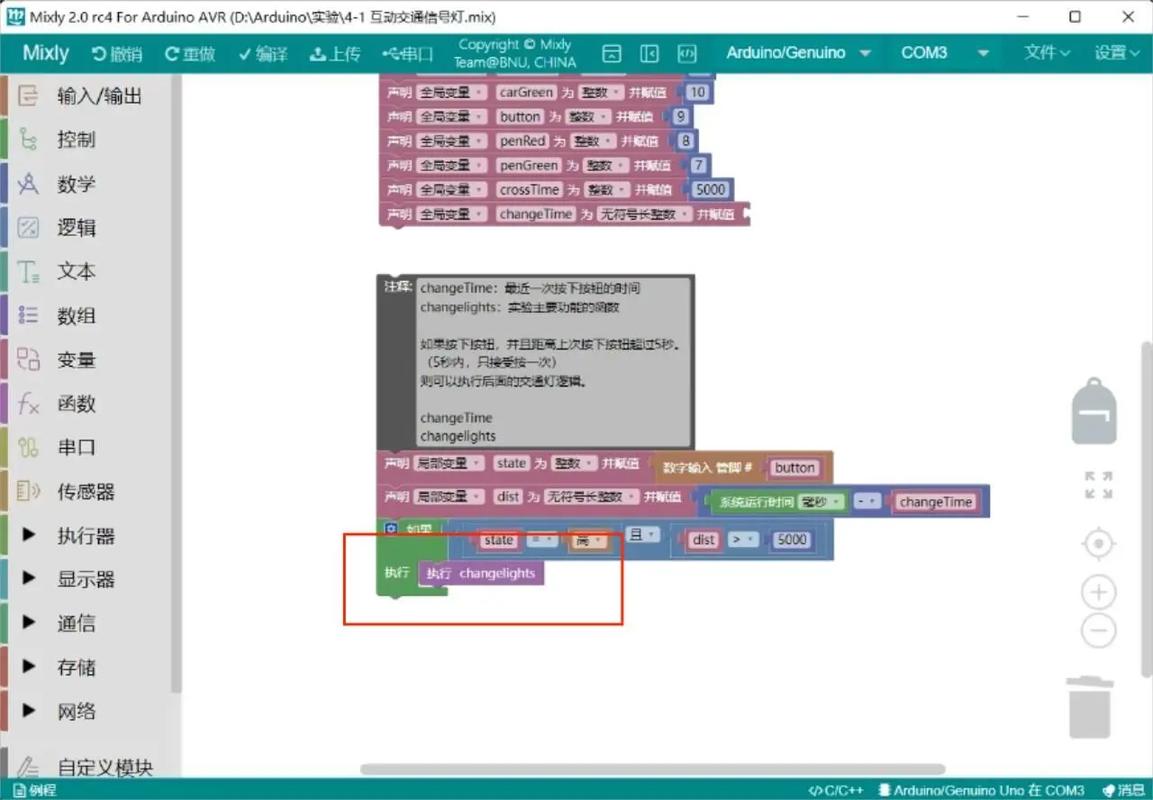This screenshot has width=1153, height=800.
Task: Click the crosshair to center the workspace
Action: point(1097,543)
